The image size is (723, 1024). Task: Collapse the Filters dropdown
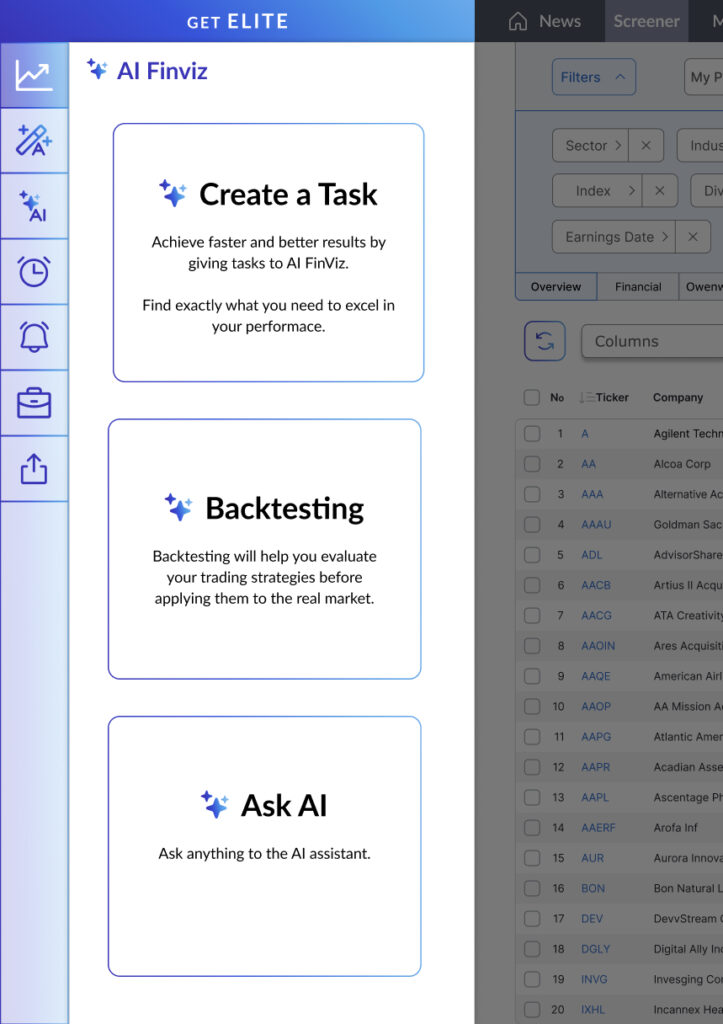(593, 77)
